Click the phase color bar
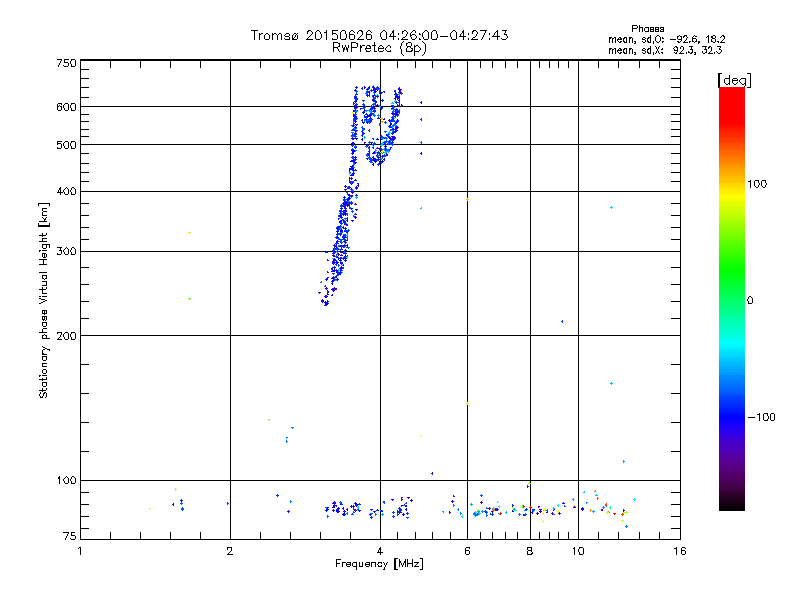Screen dimensions: 800x600 click(x=732, y=298)
